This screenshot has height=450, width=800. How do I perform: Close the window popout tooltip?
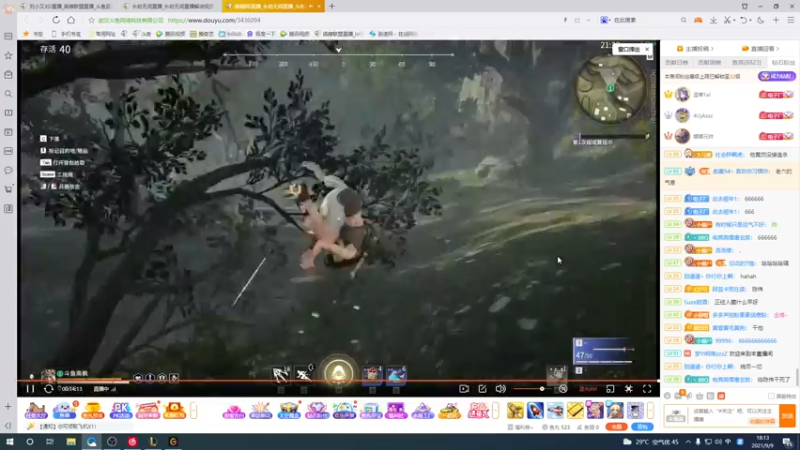(x=647, y=49)
